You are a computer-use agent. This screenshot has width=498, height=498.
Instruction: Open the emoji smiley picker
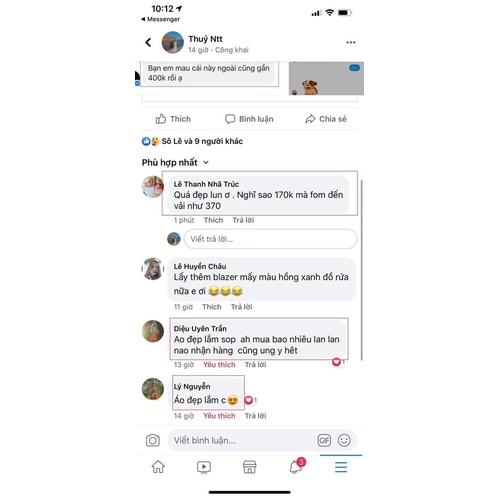(x=344, y=440)
